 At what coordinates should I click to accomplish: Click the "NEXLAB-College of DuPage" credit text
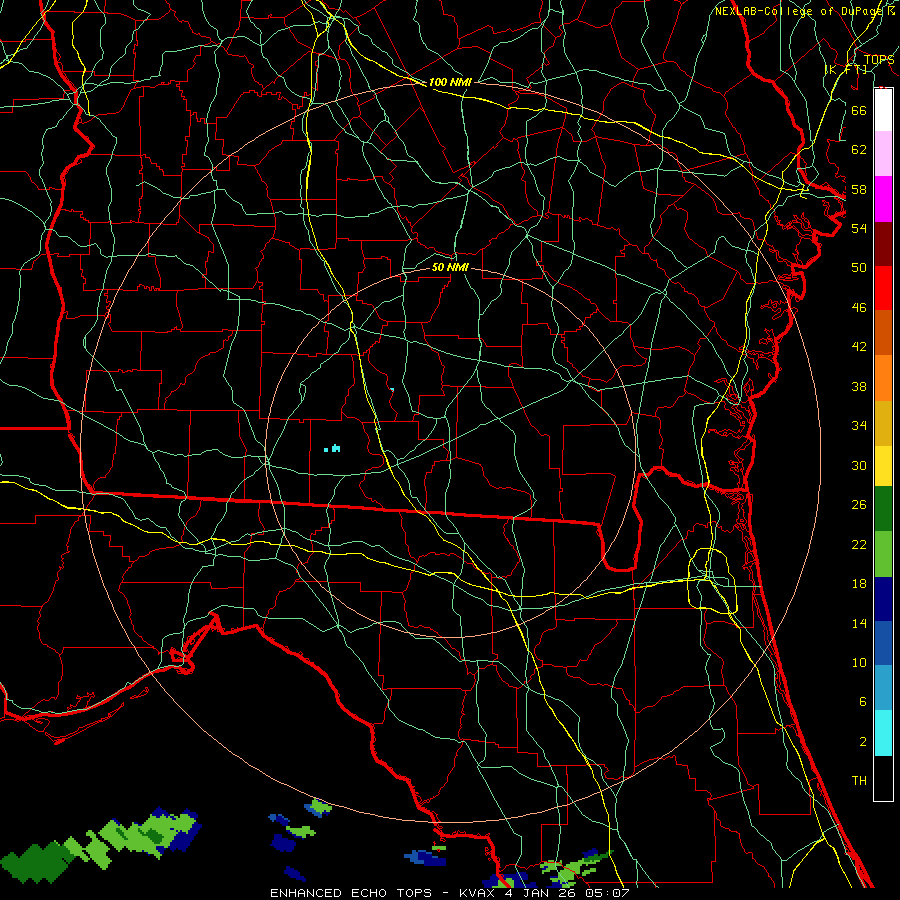(x=800, y=11)
